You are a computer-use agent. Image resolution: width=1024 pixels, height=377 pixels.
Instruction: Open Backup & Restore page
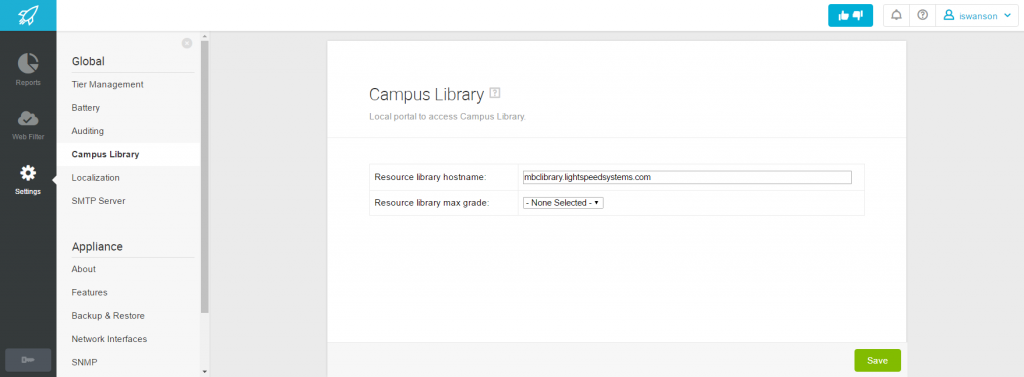click(x=108, y=316)
